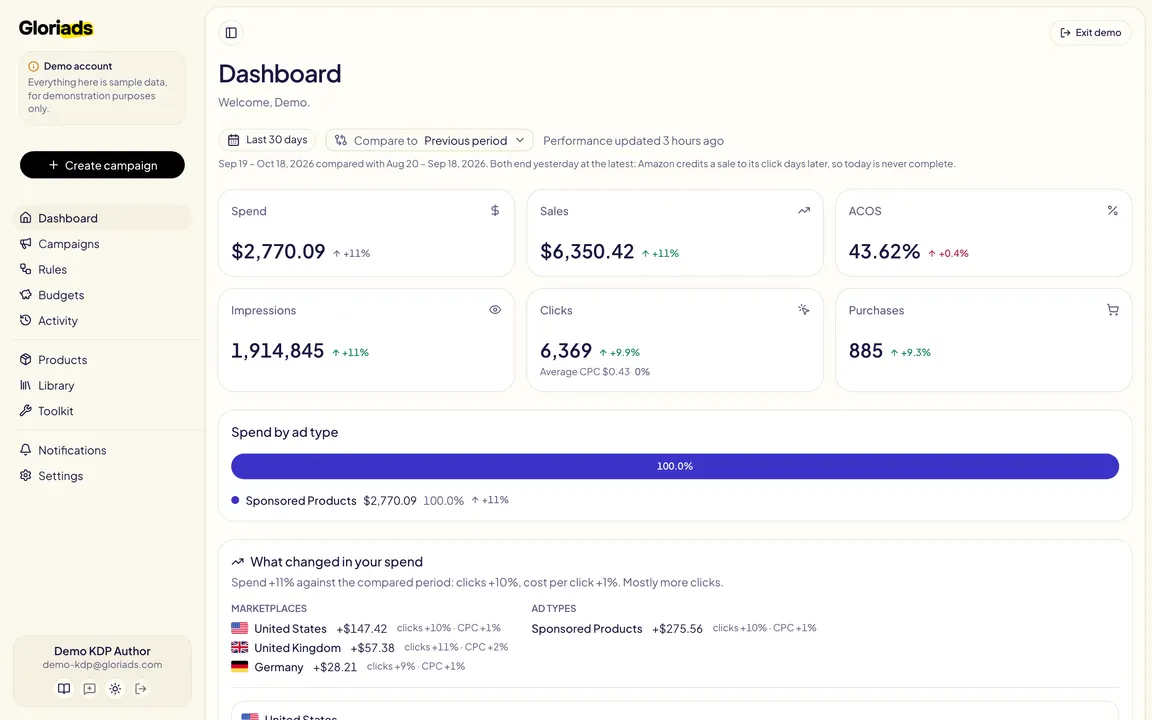This screenshot has height=720, width=1152.
Task: Click the cursor icon on Clicks card
Action: pos(804,310)
